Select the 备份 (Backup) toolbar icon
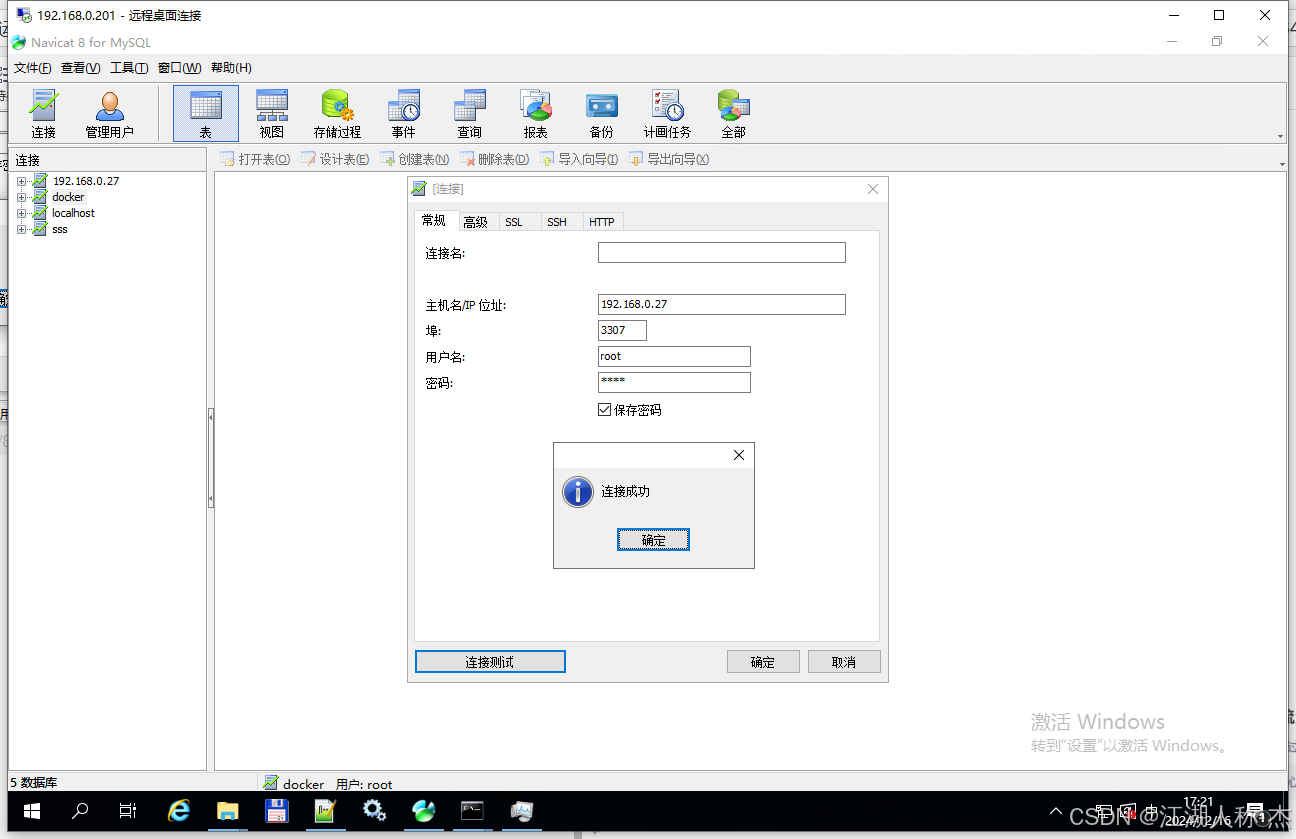 (602, 113)
